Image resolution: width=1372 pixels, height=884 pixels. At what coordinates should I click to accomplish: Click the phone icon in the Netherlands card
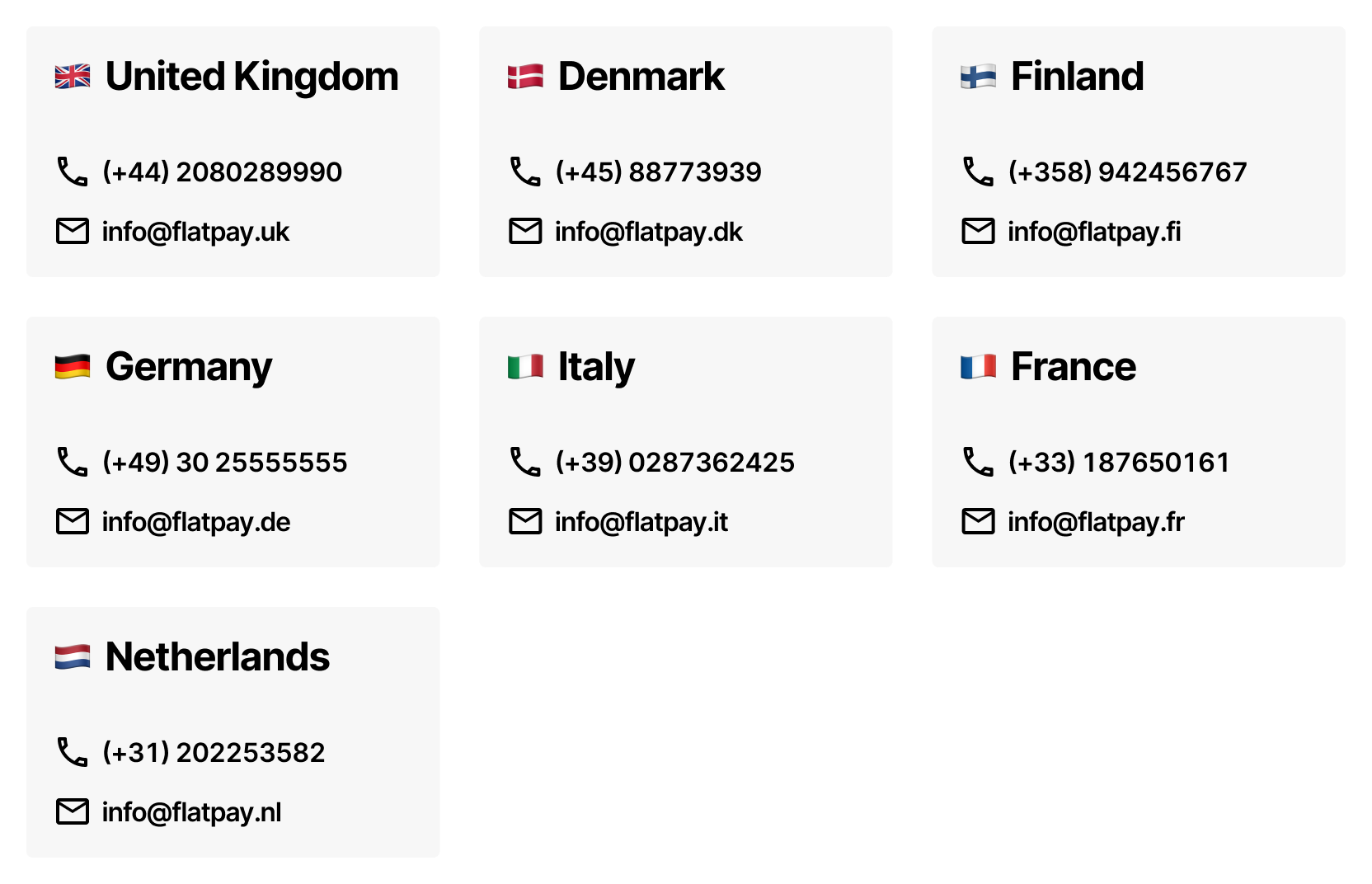pyautogui.click(x=73, y=752)
